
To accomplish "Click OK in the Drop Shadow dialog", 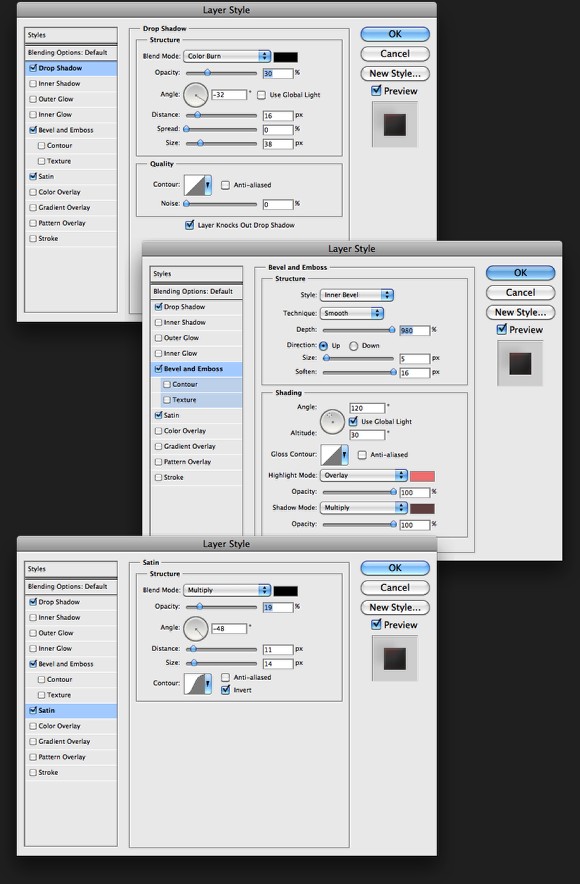I will coord(395,34).
